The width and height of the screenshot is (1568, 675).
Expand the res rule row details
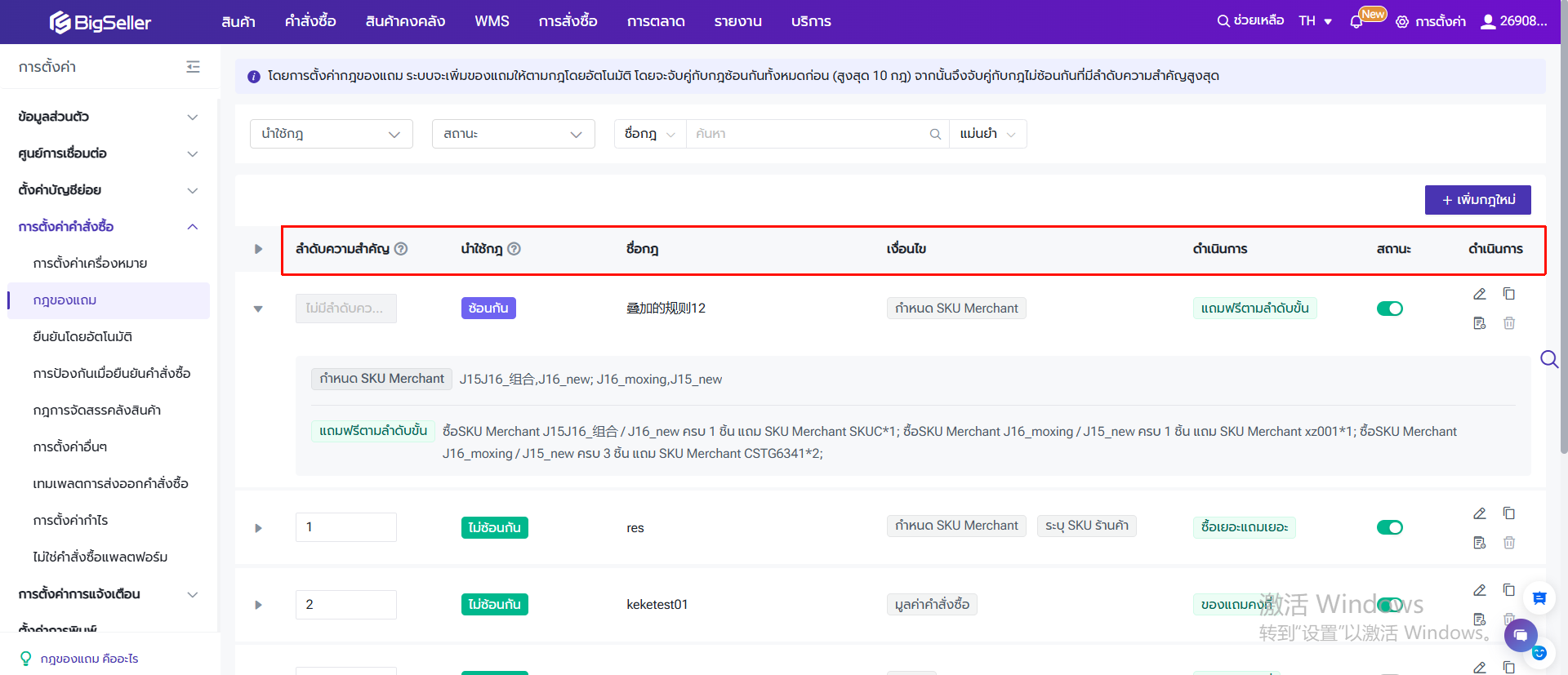pyautogui.click(x=258, y=528)
